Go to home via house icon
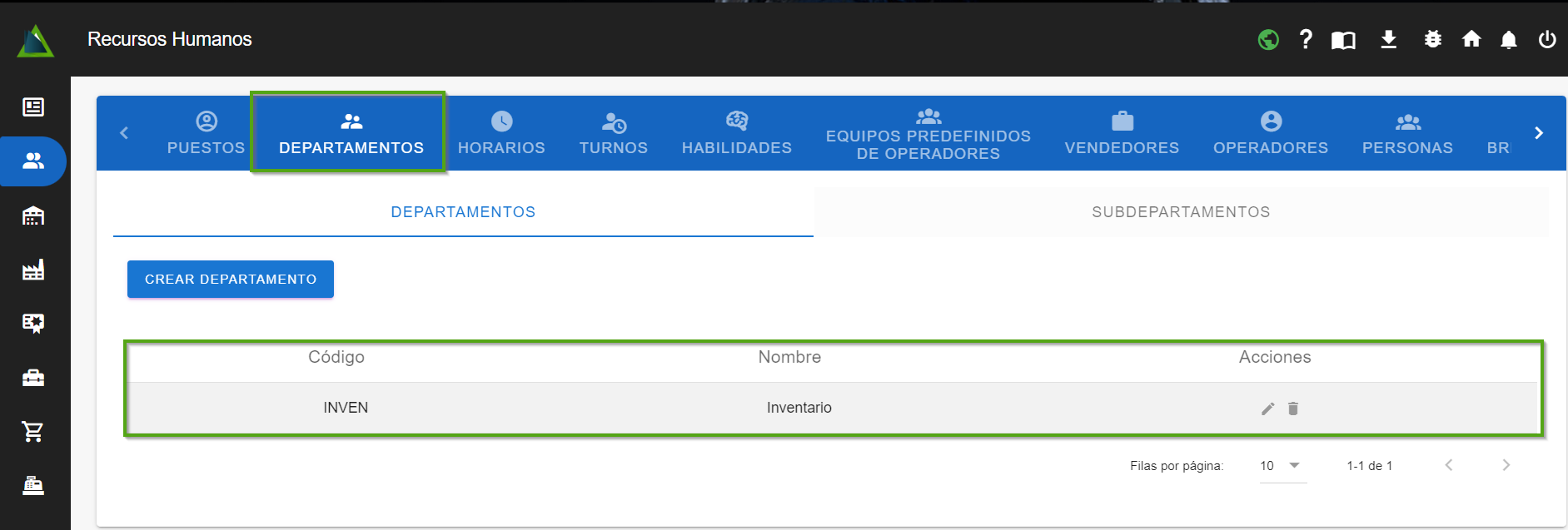 click(1471, 39)
